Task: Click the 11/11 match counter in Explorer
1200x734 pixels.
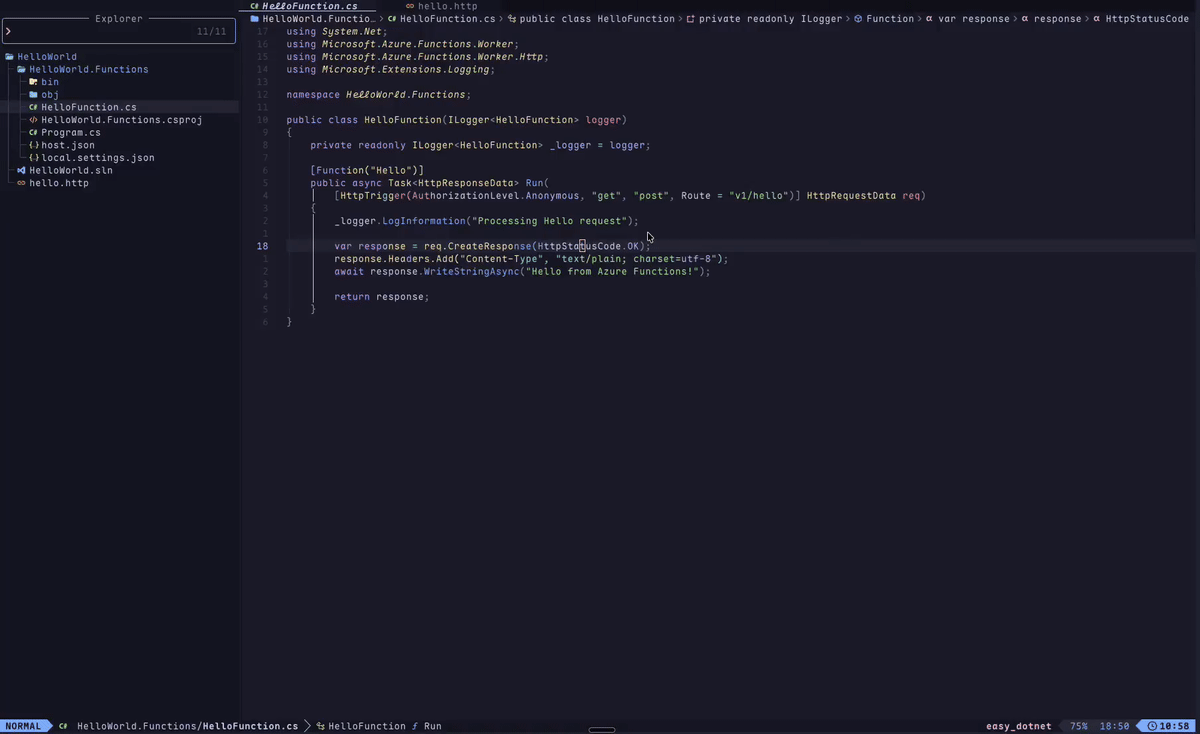Action: click(x=211, y=32)
